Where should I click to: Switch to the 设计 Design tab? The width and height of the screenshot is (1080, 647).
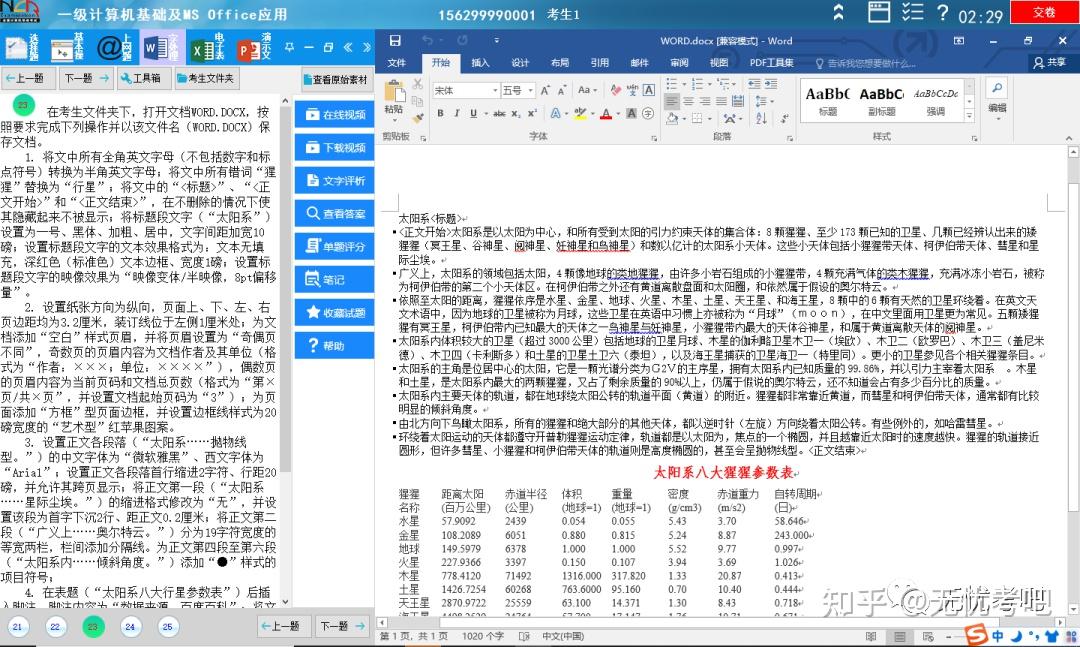click(520, 63)
